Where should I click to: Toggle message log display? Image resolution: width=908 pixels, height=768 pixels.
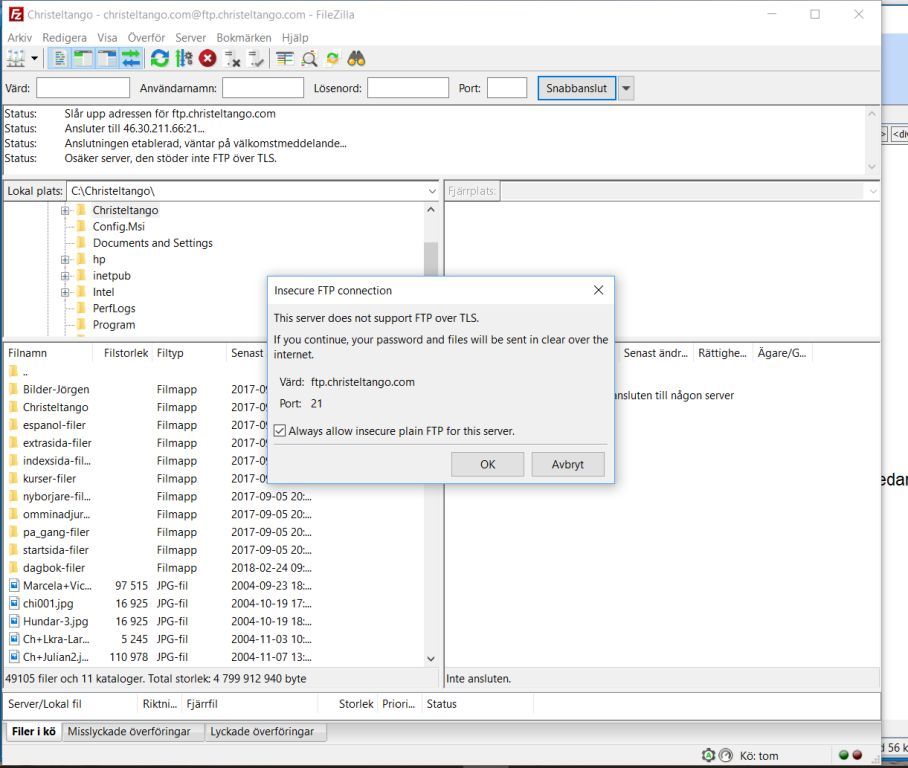coord(60,58)
